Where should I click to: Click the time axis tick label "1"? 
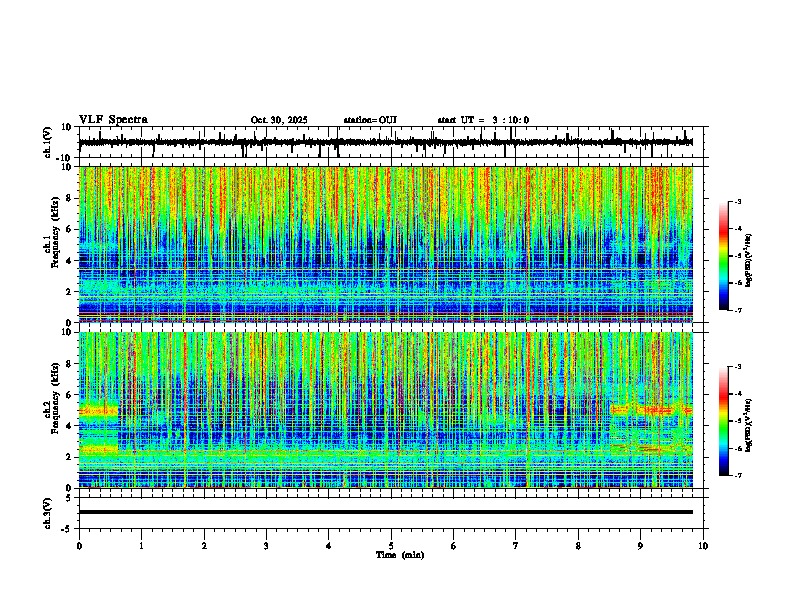[141, 546]
